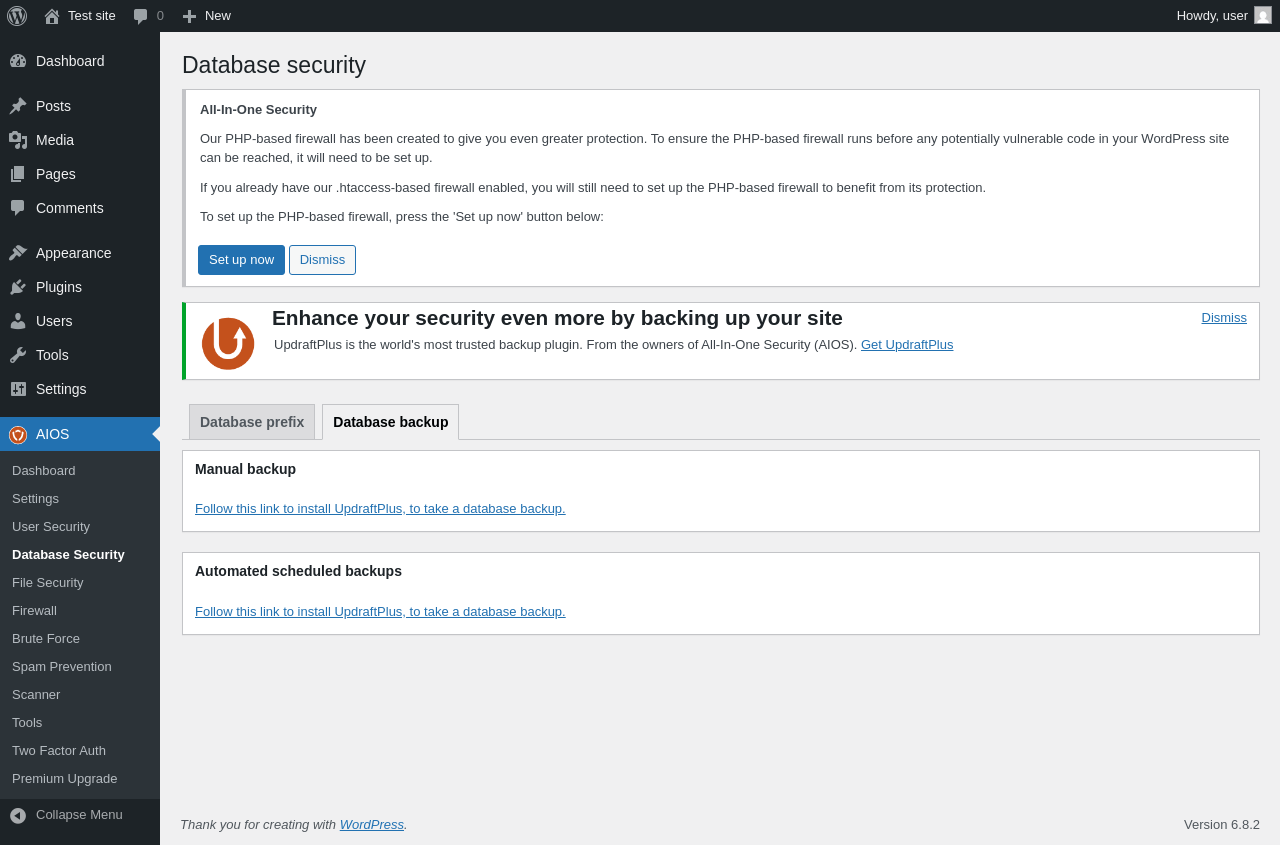Open the Posts menu item
This screenshot has width=1280, height=845.
tap(80, 106)
